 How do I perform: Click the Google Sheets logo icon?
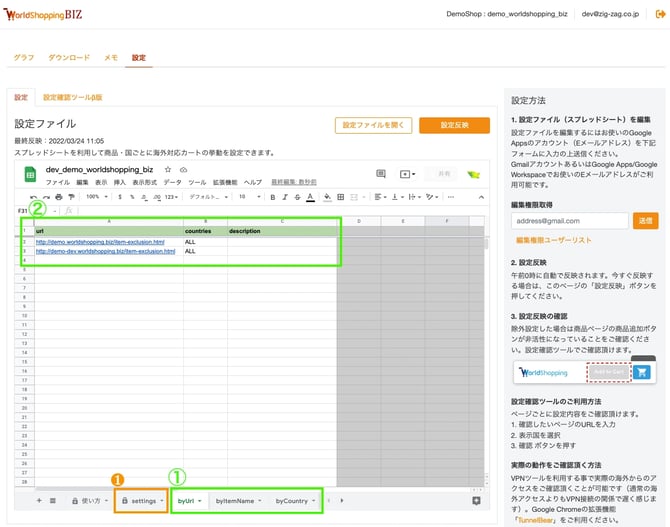coord(31,176)
